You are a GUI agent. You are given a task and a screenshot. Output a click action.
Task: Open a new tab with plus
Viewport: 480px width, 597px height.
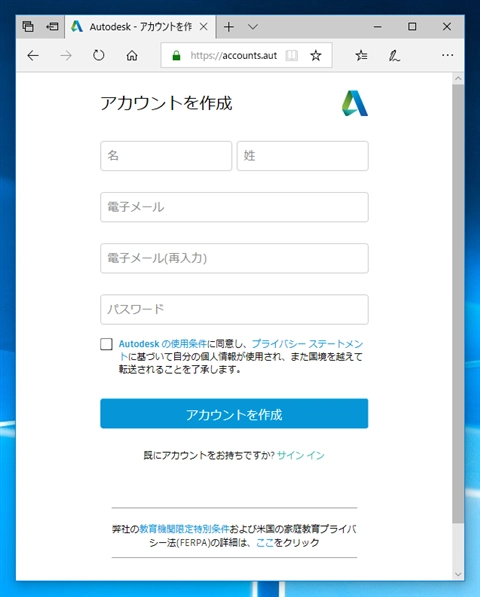click(229, 27)
